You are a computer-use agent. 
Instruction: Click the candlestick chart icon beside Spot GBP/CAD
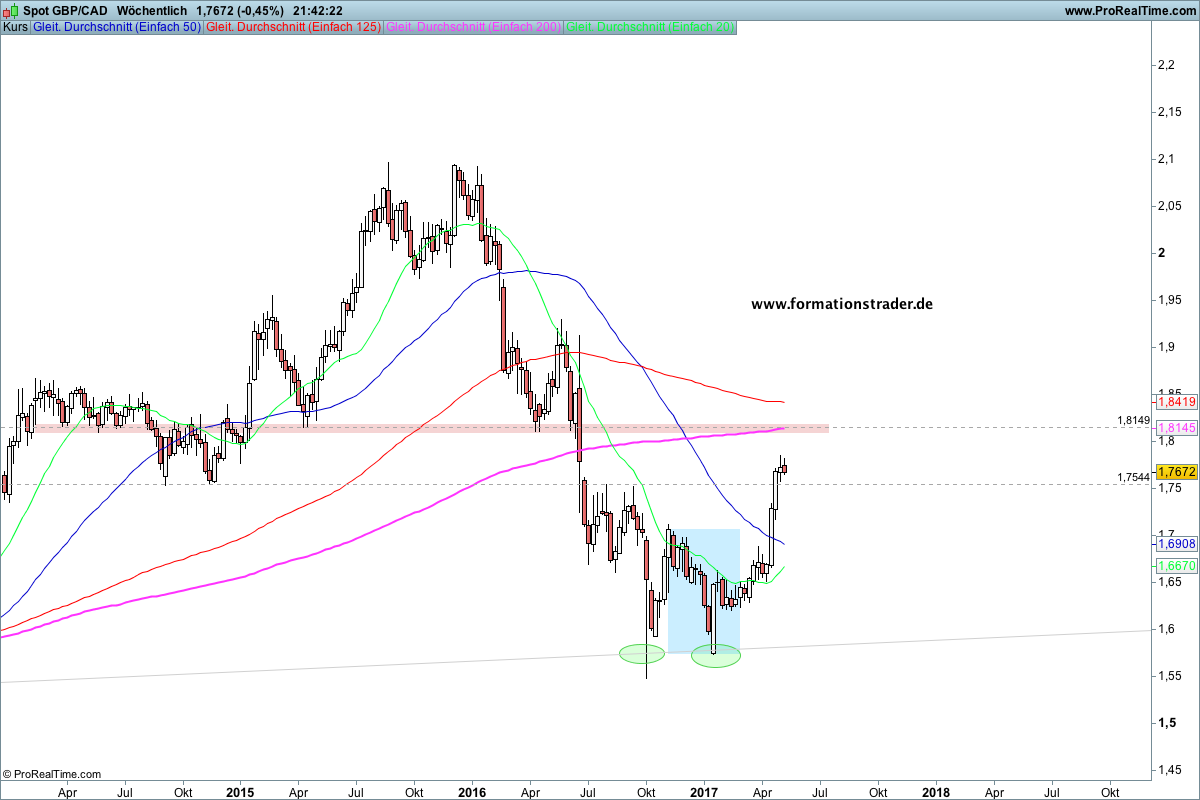11,10
